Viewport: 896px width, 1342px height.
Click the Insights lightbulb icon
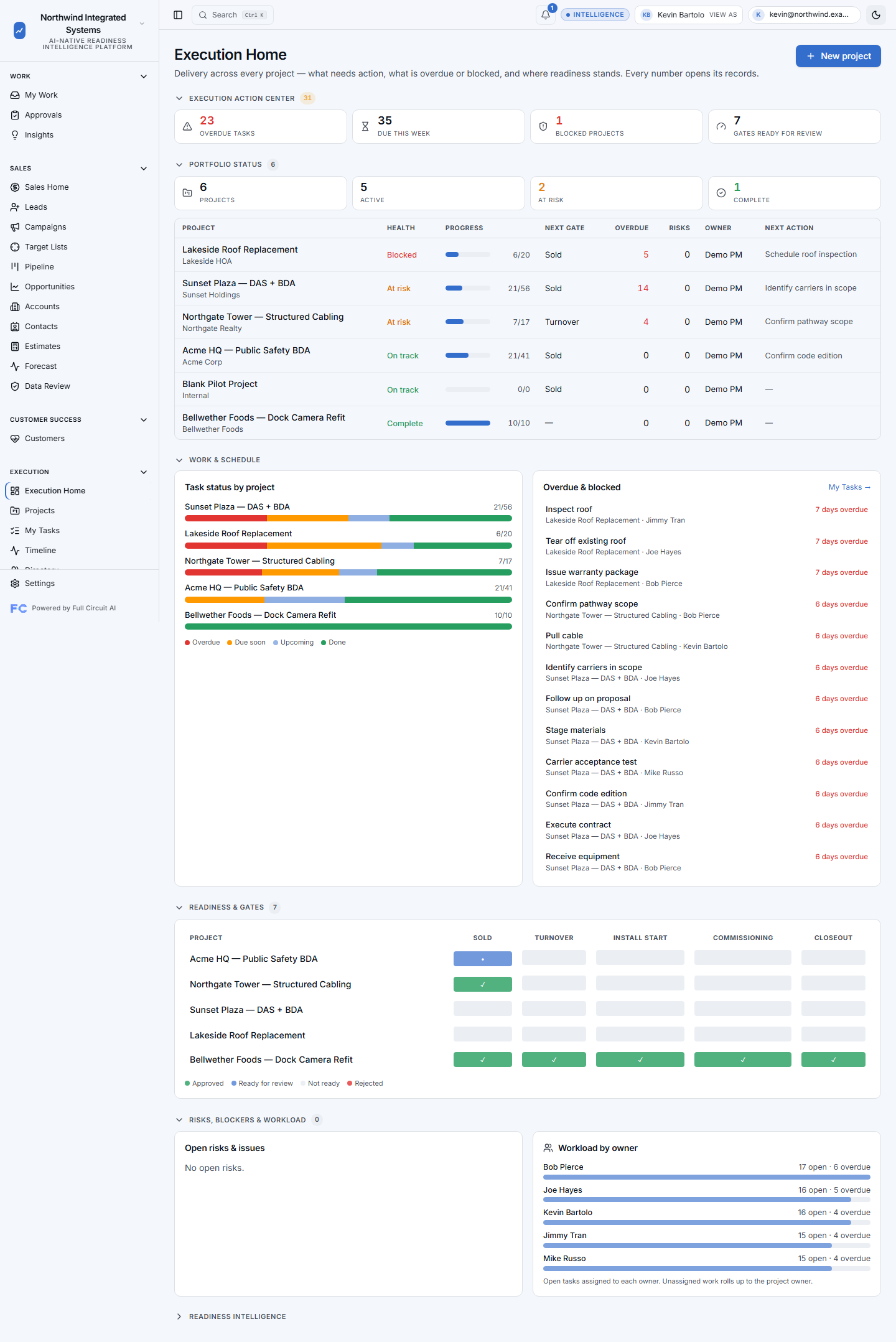(x=15, y=135)
